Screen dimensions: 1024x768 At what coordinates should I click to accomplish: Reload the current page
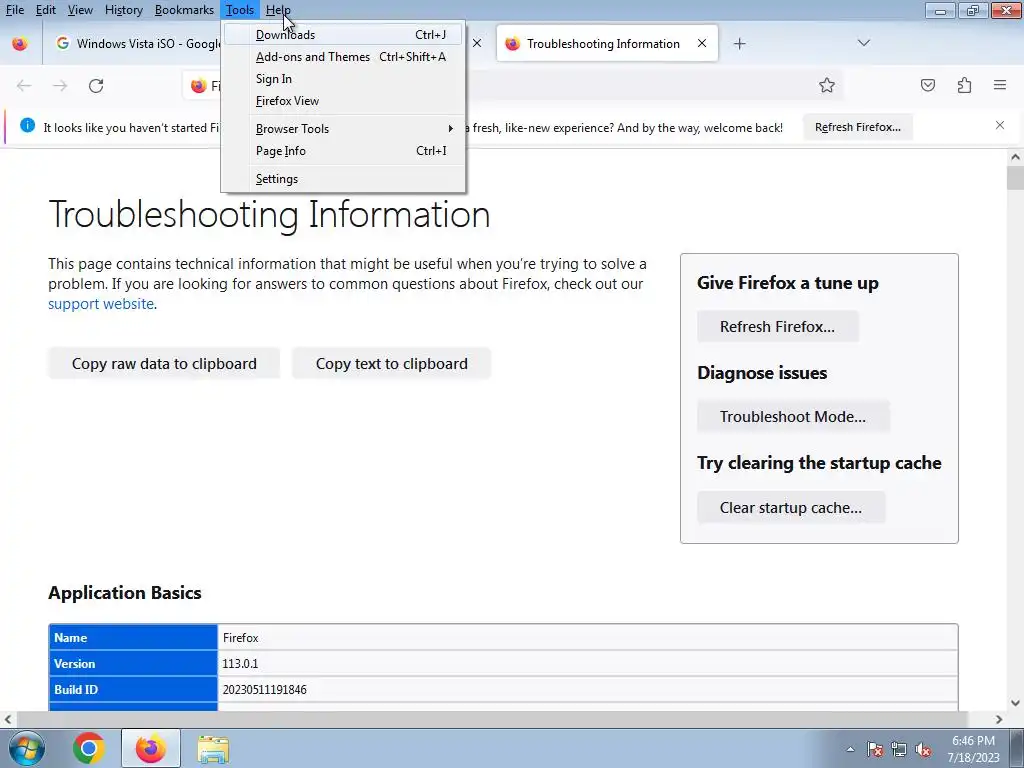click(x=96, y=86)
